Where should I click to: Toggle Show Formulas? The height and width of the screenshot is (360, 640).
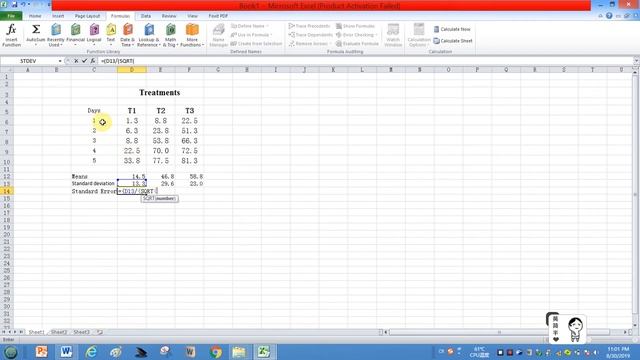(x=355, y=26)
